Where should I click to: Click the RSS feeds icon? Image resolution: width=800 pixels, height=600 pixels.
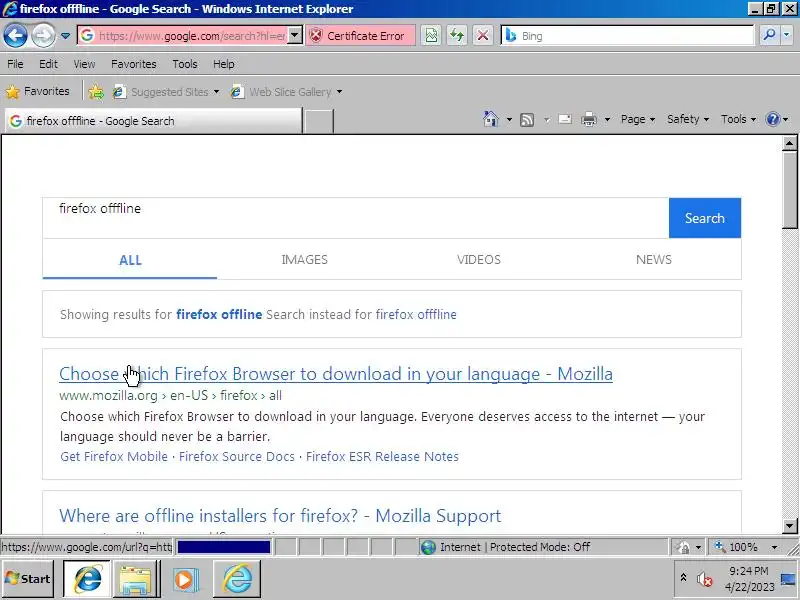[x=527, y=119]
